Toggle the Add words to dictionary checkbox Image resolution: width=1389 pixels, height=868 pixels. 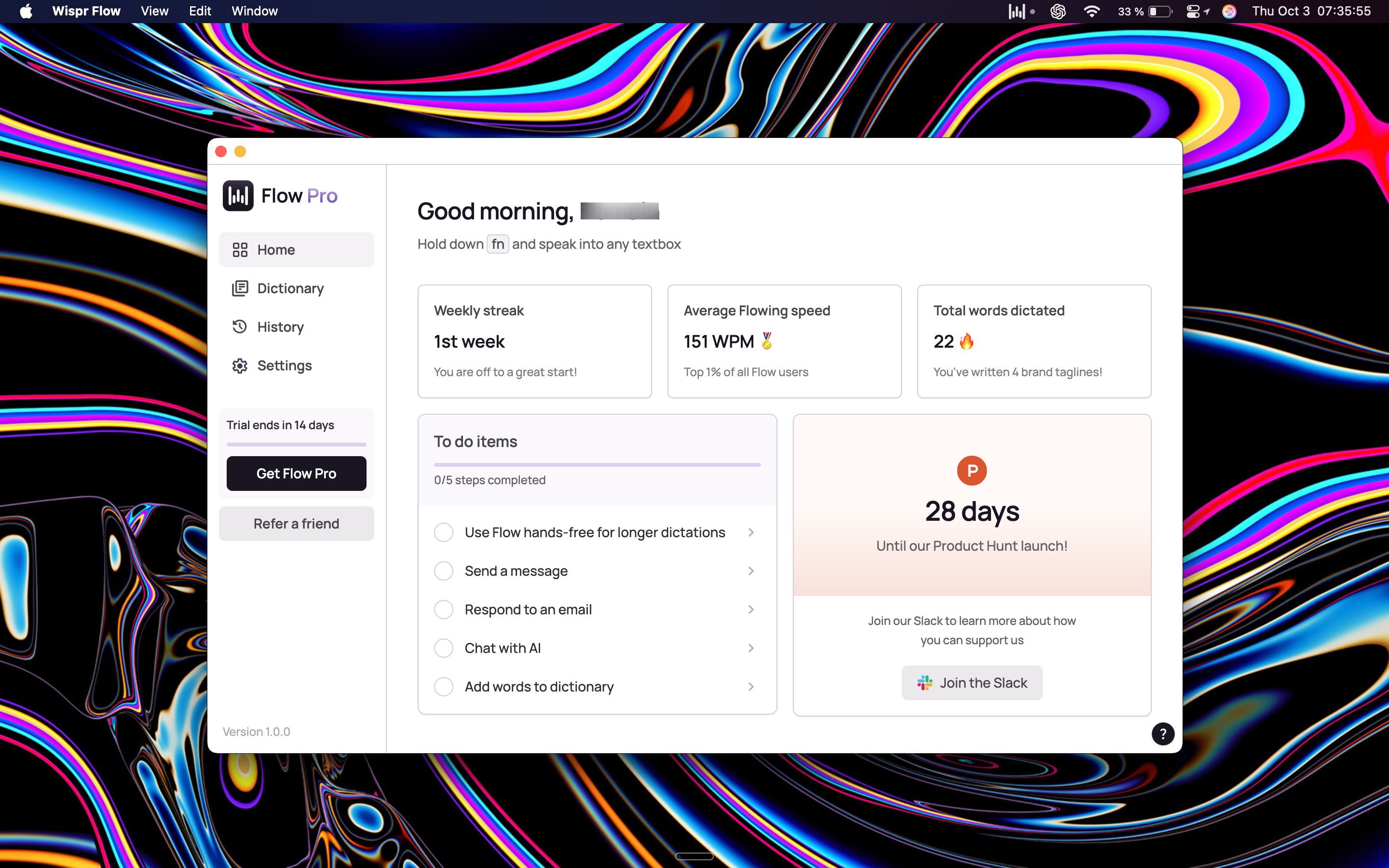[444, 686]
